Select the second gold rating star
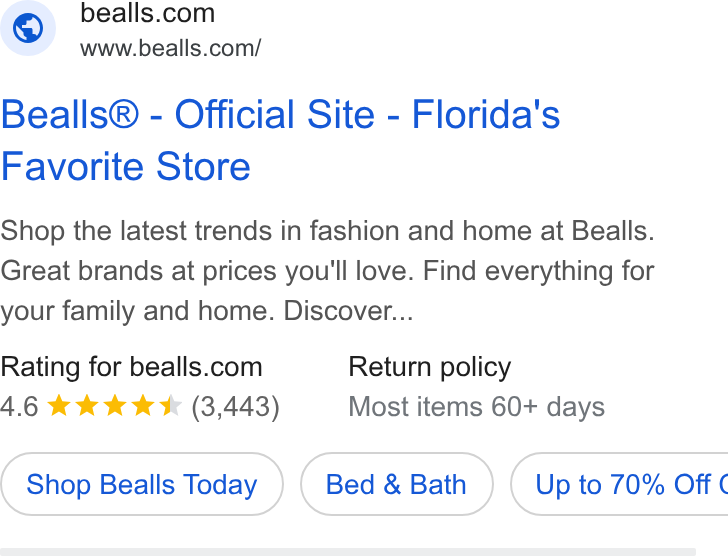728x556 pixels. click(87, 405)
